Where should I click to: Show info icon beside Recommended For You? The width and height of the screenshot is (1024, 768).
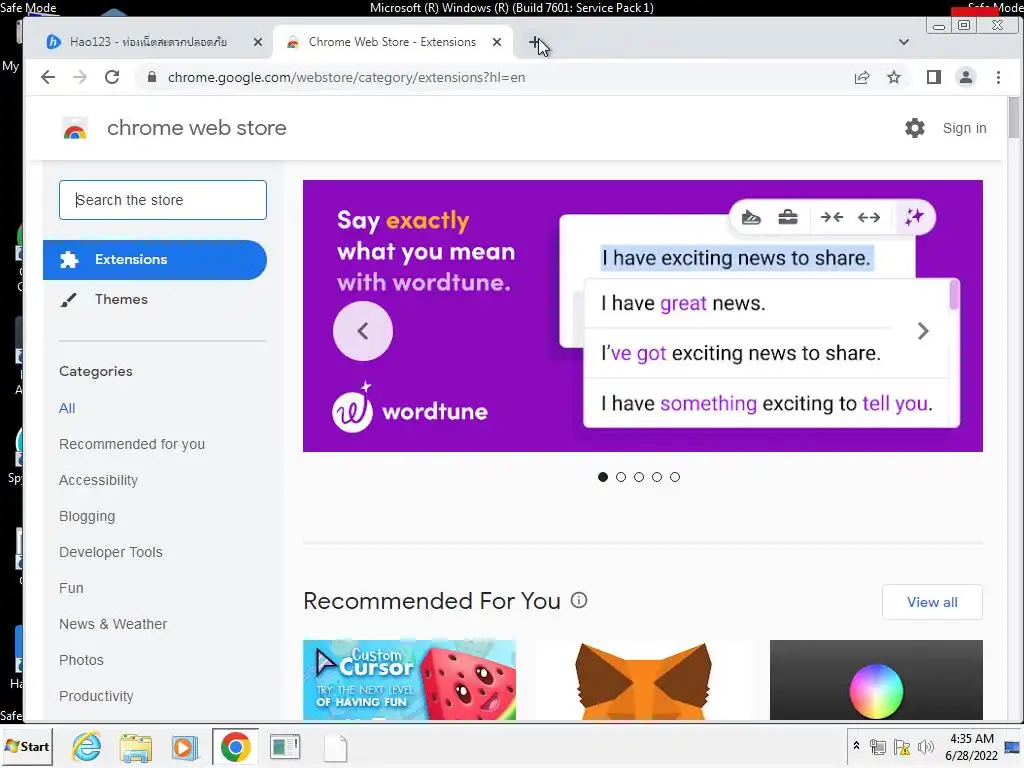click(x=579, y=600)
